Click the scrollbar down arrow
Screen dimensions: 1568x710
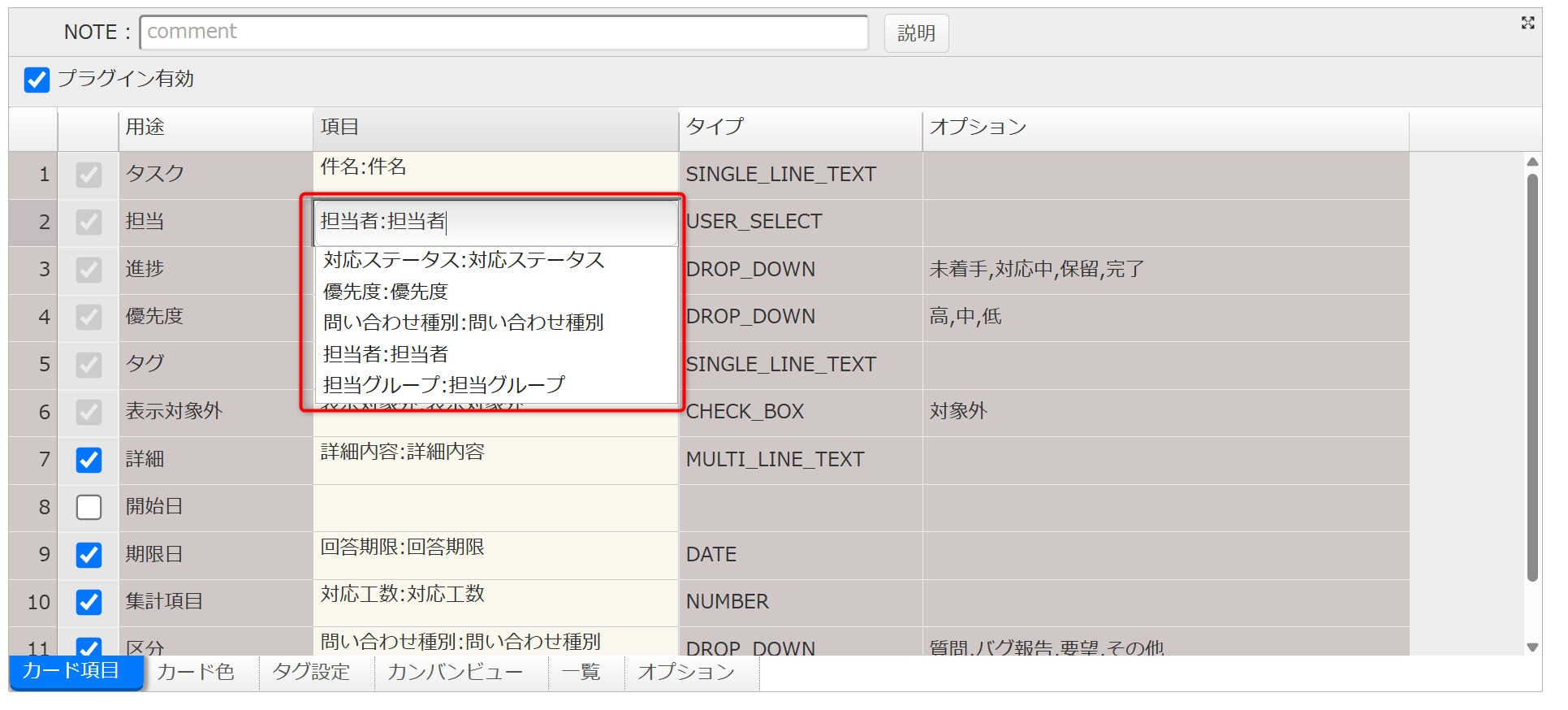pyautogui.click(x=1532, y=647)
